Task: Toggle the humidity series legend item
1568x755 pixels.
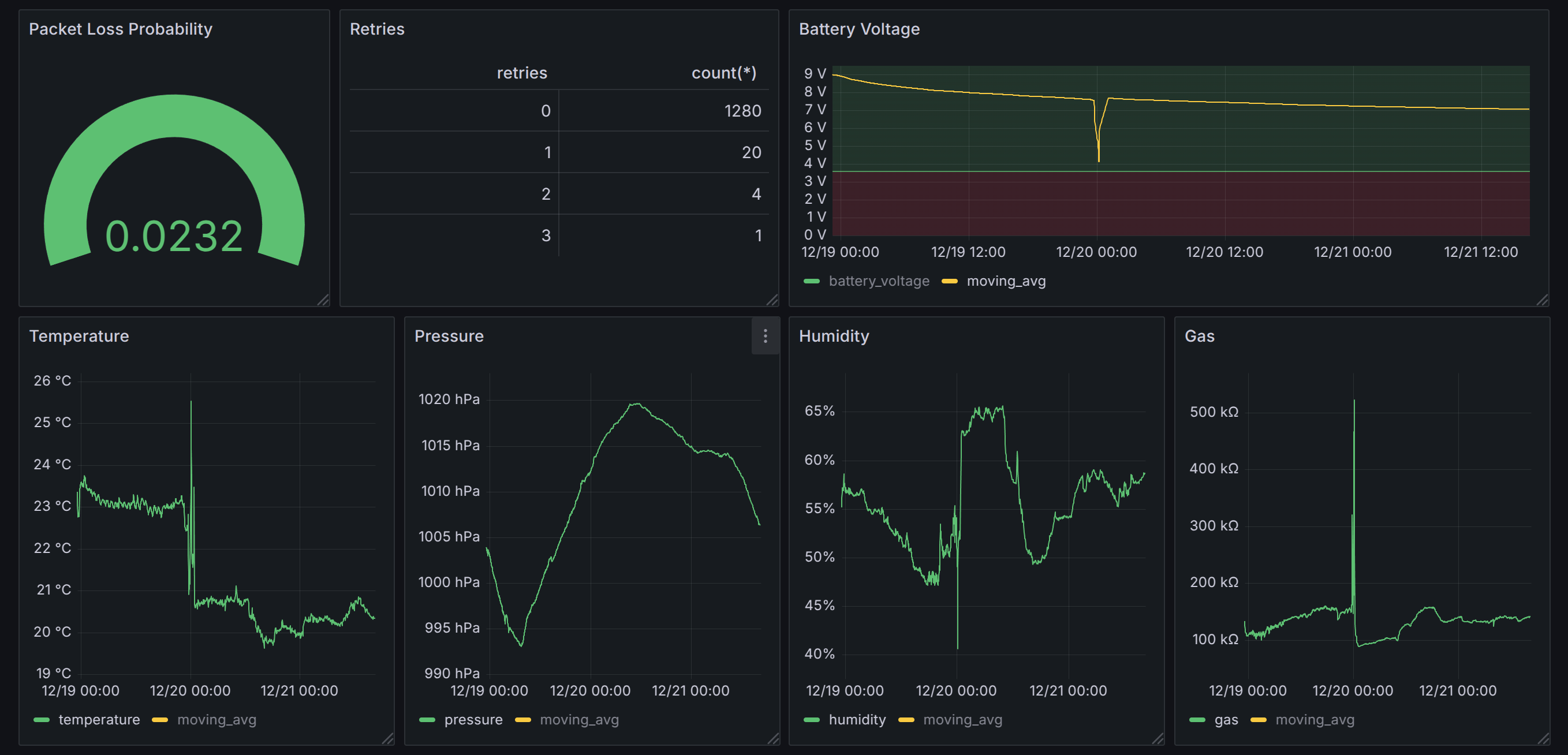Action: coord(856,720)
